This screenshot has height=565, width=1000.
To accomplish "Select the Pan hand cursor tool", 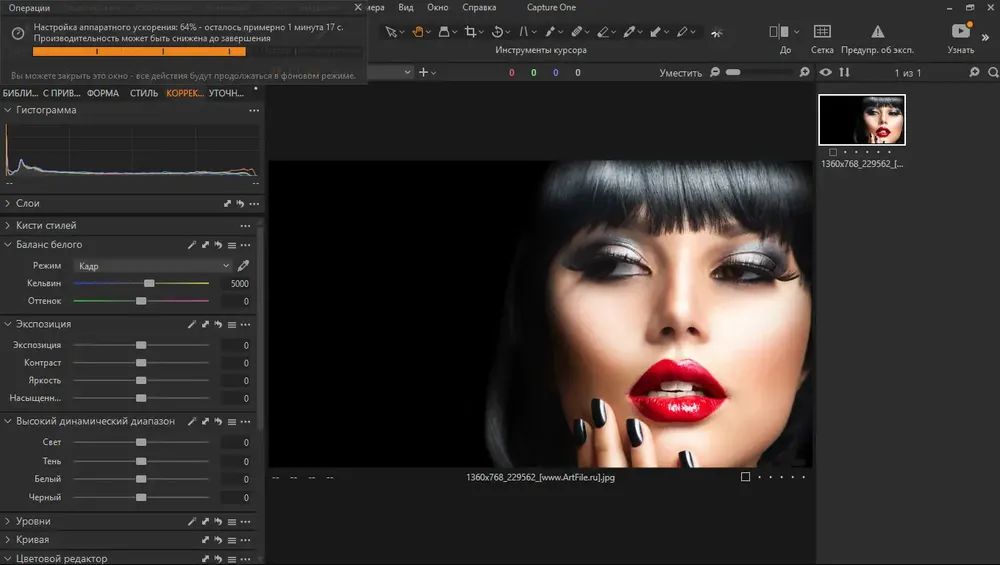I will 418,31.
